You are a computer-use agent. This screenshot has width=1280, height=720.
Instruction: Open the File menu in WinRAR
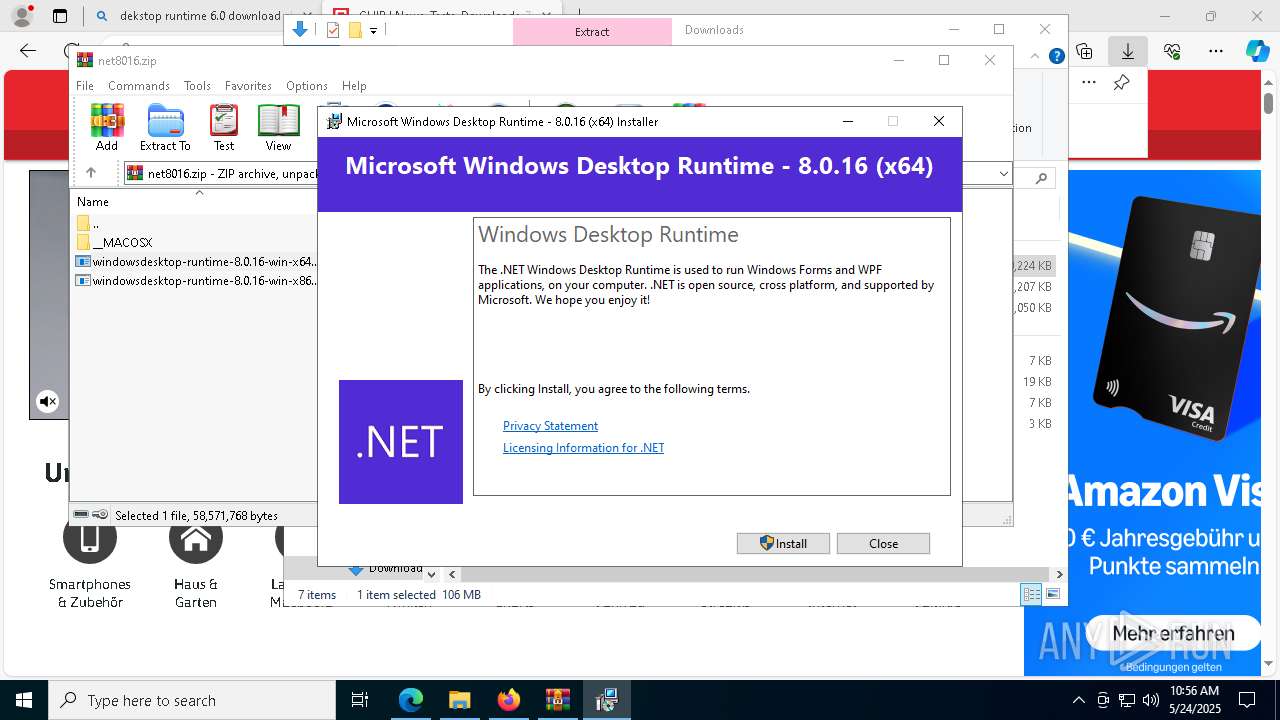click(x=85, y=86)
